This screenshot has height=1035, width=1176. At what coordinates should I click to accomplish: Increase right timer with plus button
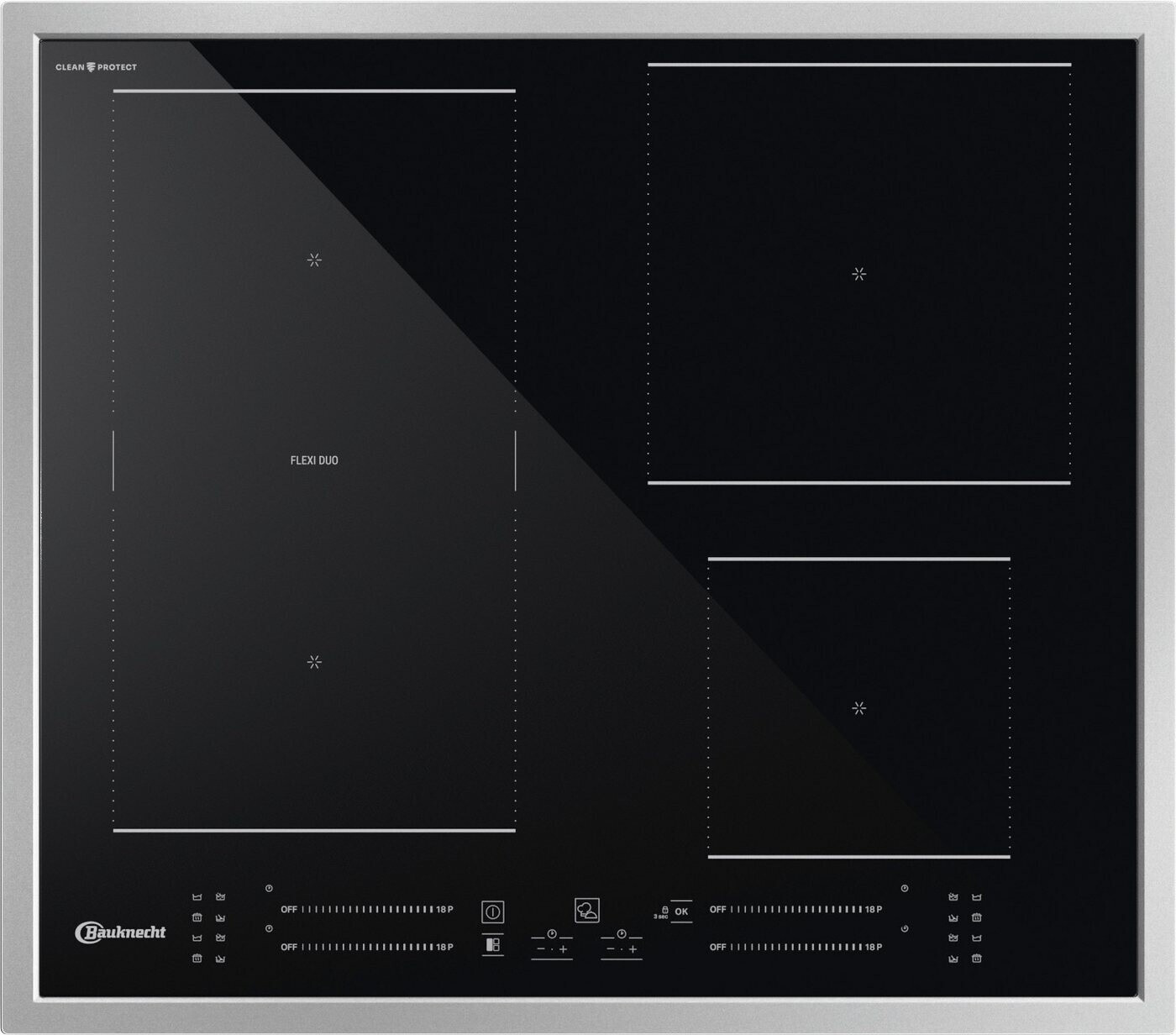(633, 949)
